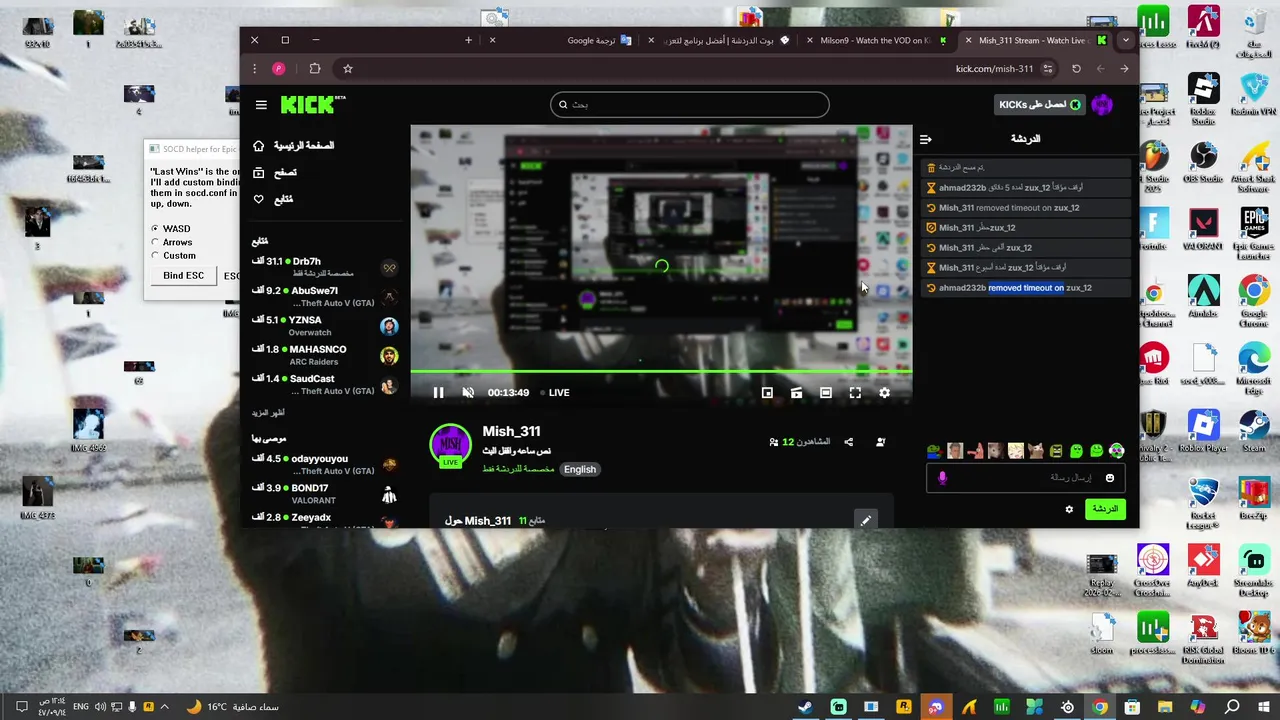Open Following heart in sidebar
This screenshot has height=720, width=1280.
coord(273,200)
